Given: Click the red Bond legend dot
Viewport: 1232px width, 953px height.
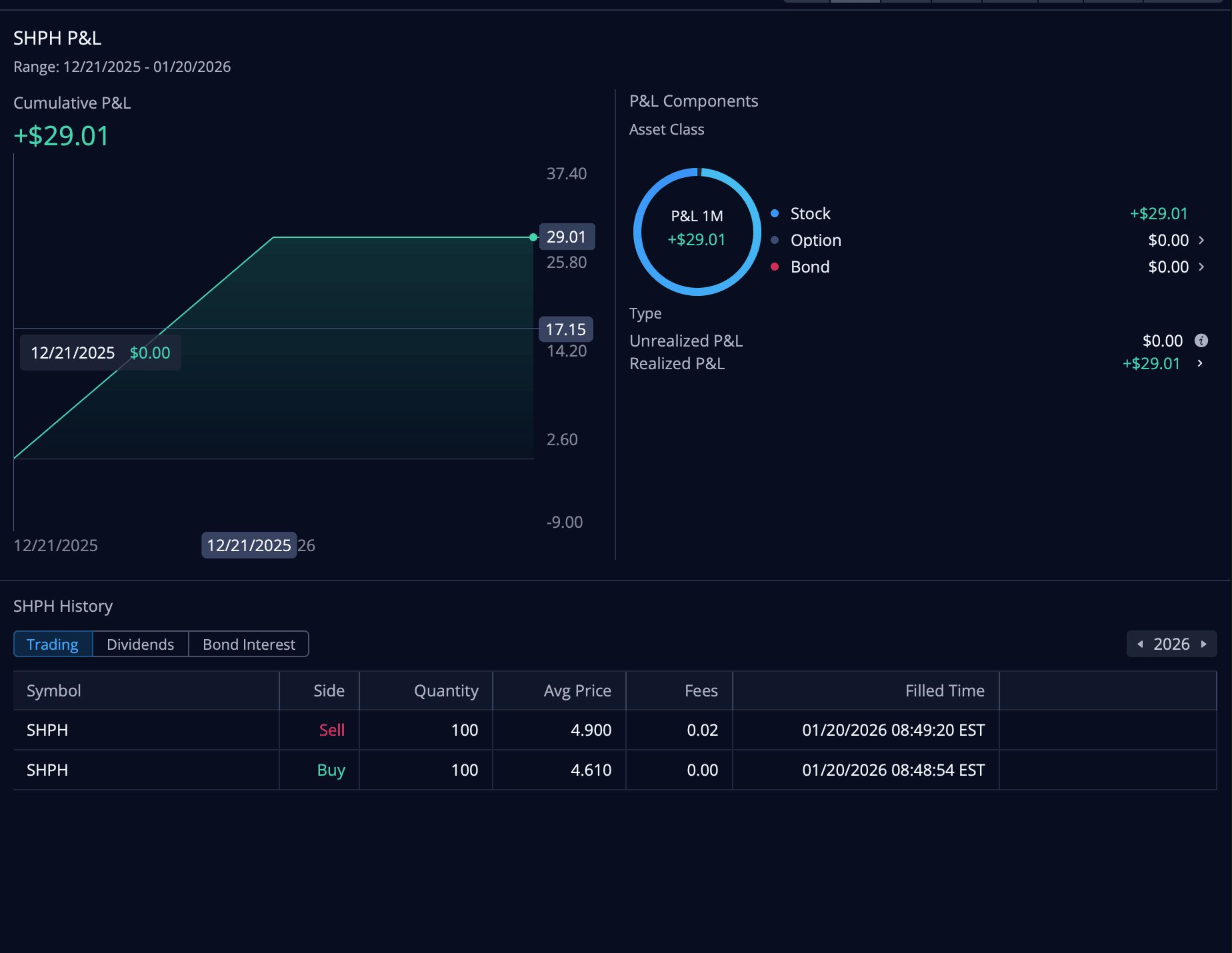Looking at the screenshot, I should (x=775, y=267).
